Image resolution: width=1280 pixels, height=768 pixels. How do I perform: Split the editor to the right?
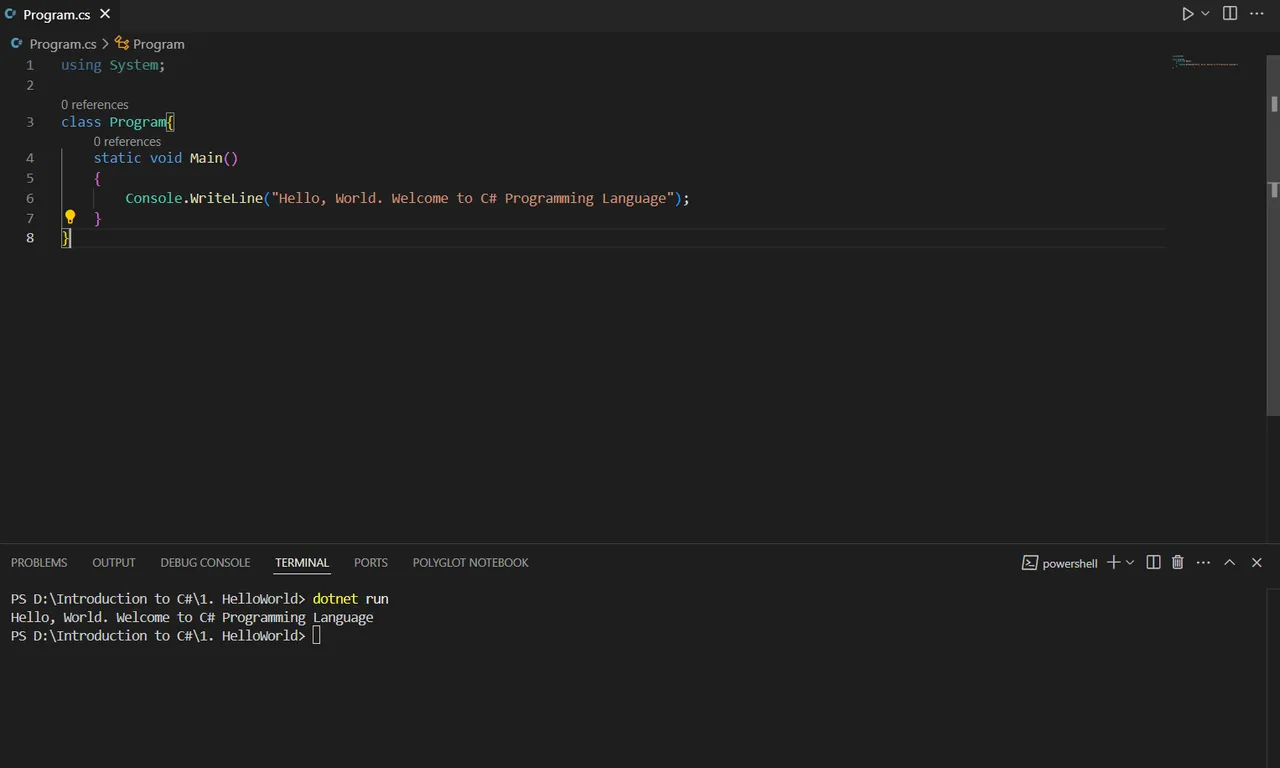[1230, 14]
